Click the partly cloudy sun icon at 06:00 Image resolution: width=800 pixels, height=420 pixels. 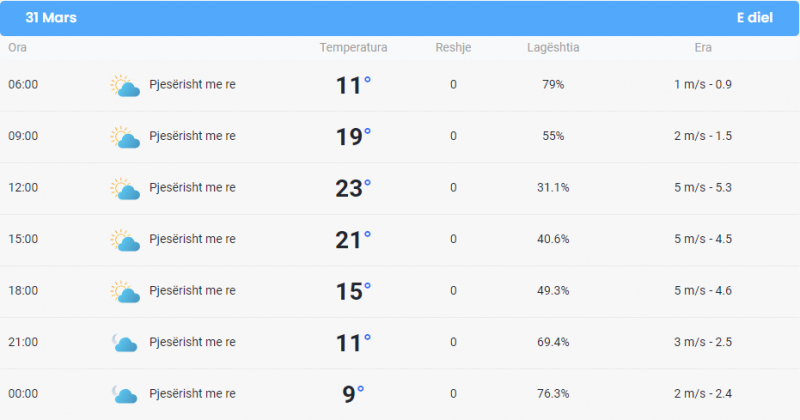[125, 86]
